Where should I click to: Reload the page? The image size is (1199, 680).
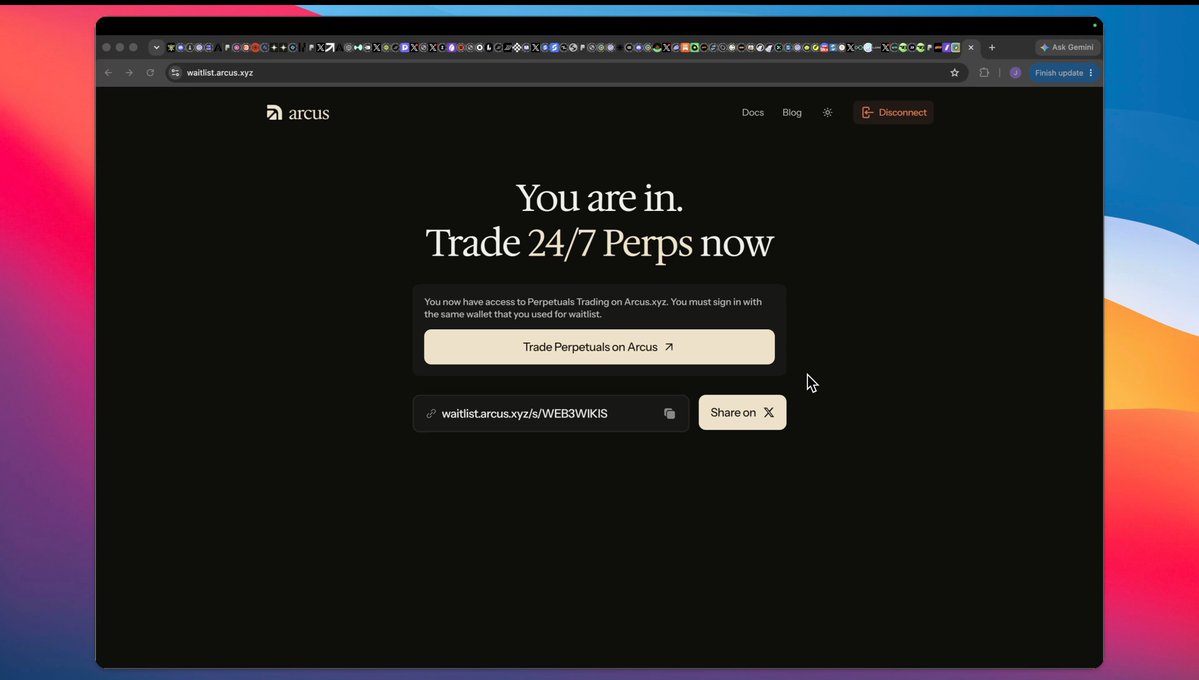click(x=150, y=73)
